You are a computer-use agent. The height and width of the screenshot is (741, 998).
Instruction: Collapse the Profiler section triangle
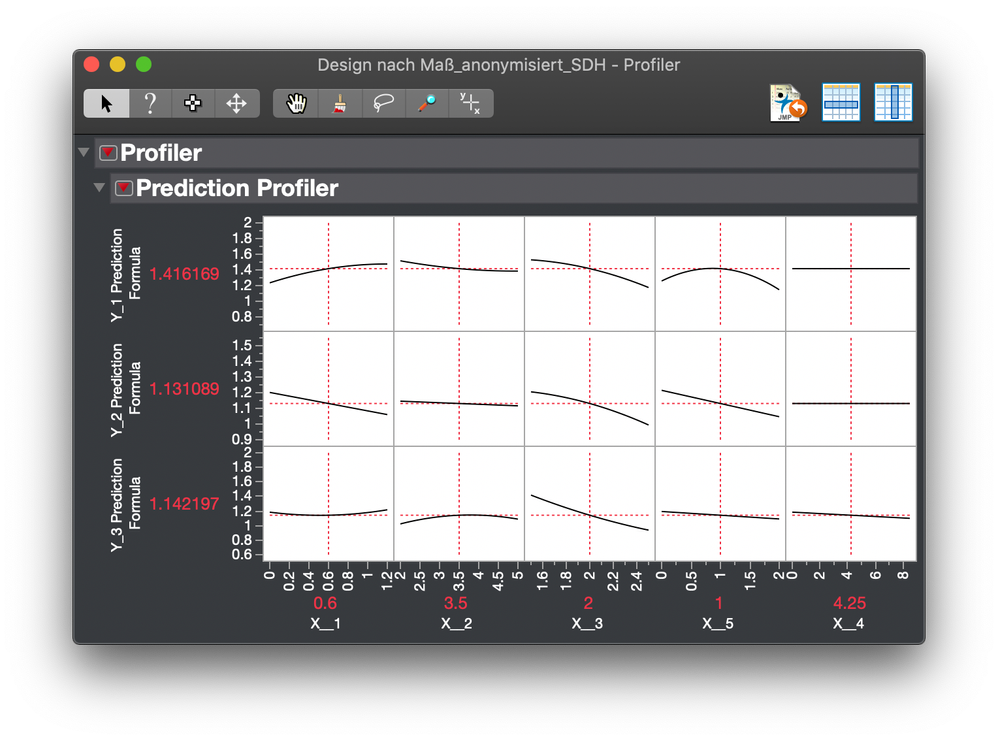tap(84, 152)
